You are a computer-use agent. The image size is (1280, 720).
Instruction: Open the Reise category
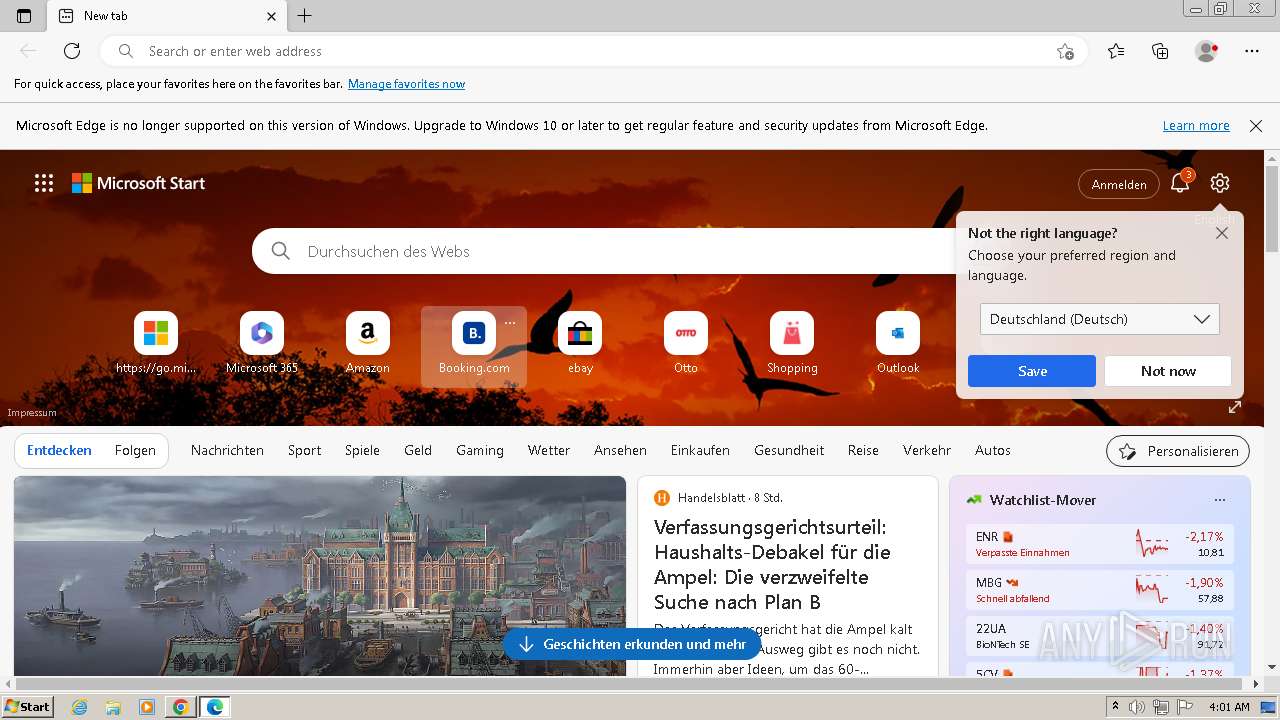click(x=863, y=451)
